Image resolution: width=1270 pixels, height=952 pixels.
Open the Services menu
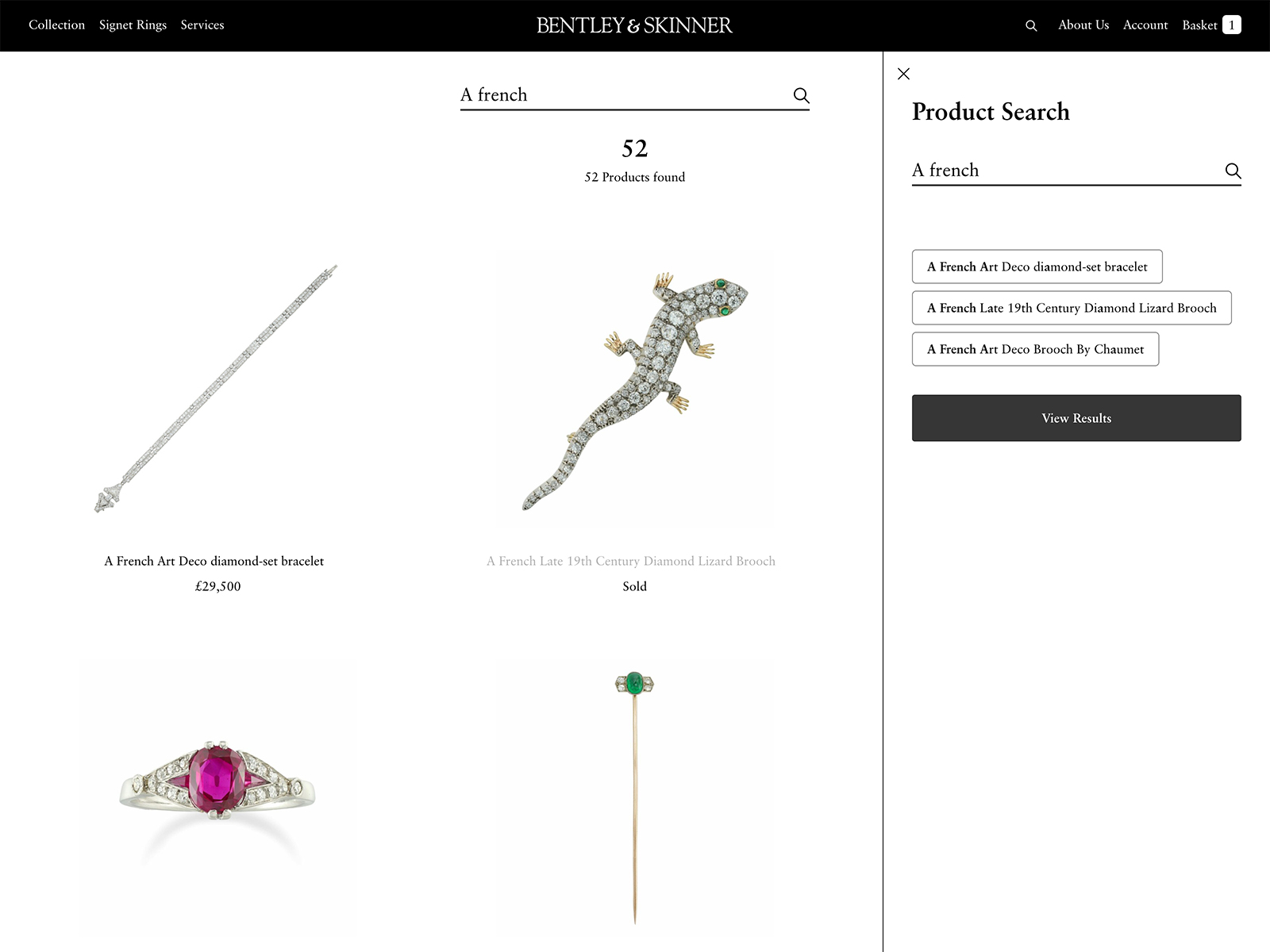(x=202, y=25)
